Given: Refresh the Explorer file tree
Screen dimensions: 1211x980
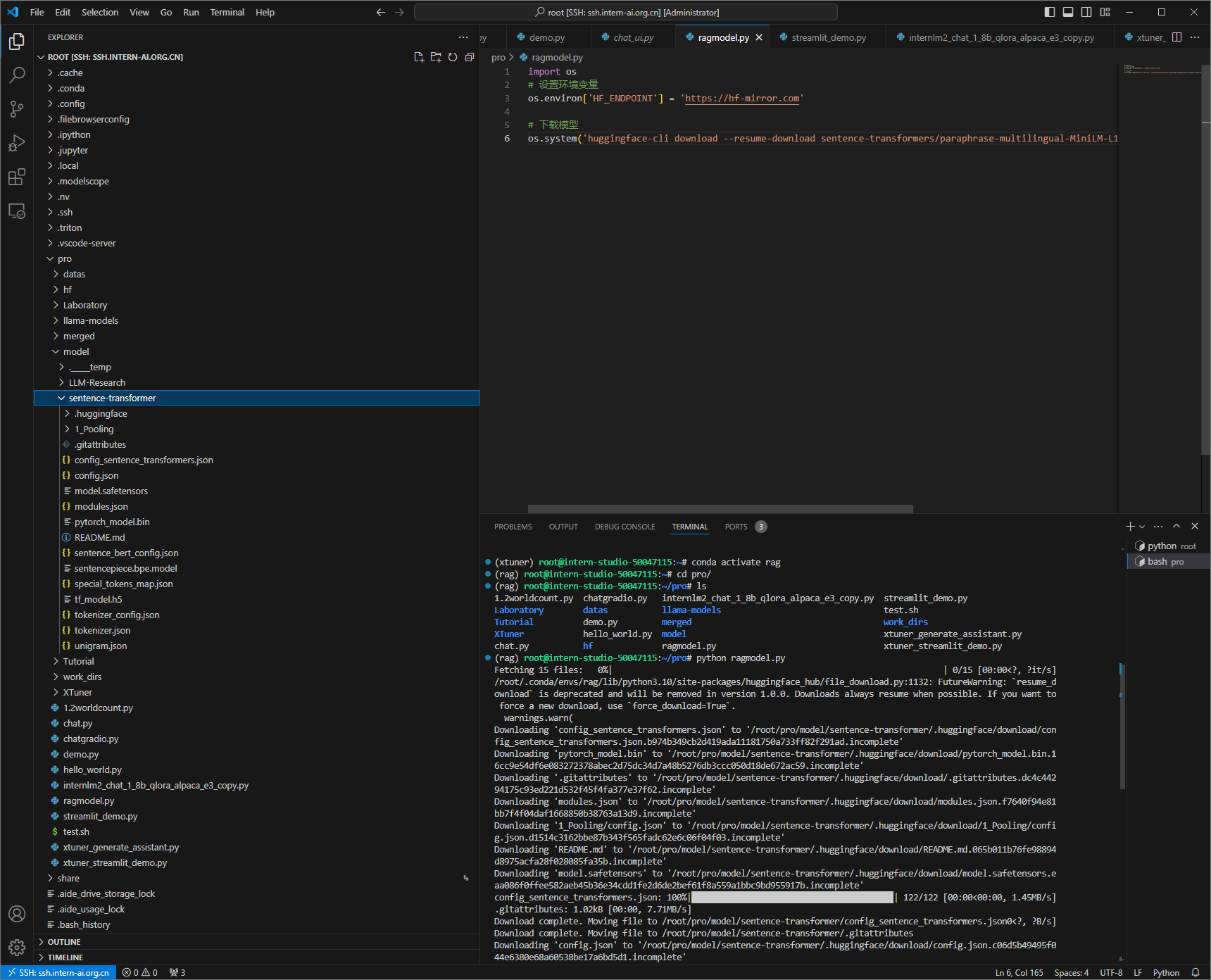Looking at the screenshot, I should tap(453, 57).
